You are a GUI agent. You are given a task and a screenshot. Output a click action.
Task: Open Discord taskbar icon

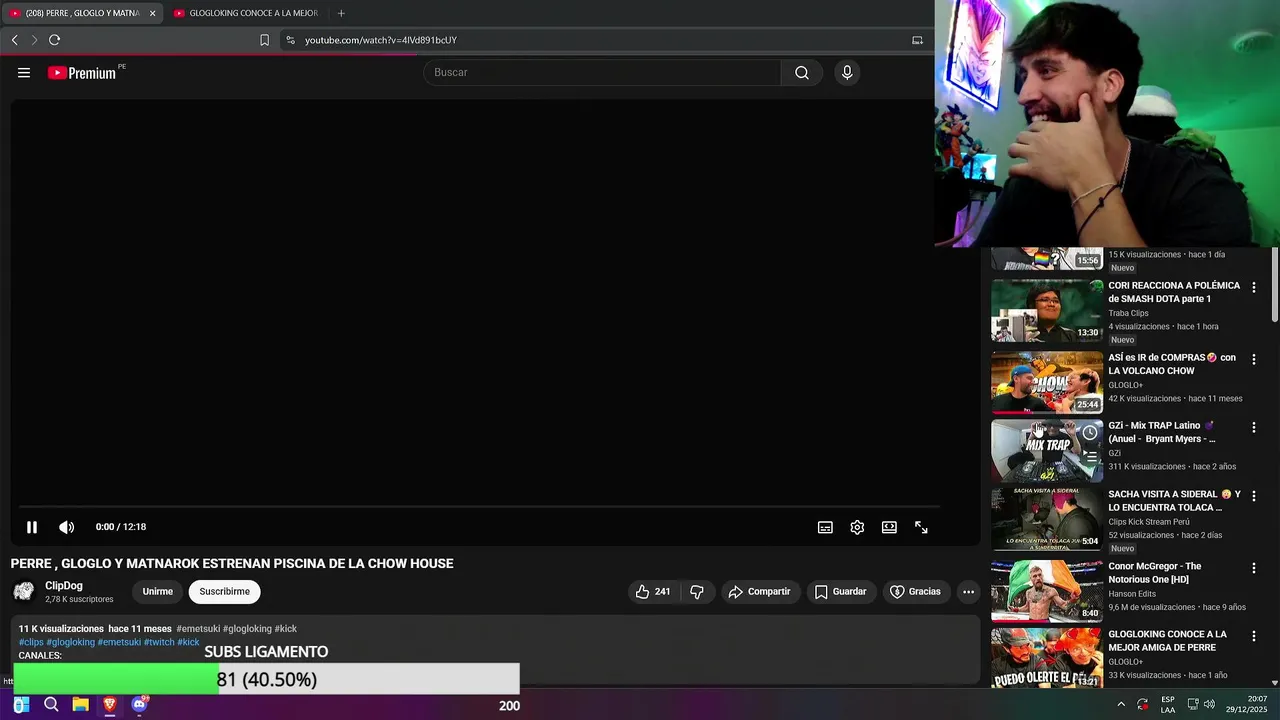pos(139,705)
